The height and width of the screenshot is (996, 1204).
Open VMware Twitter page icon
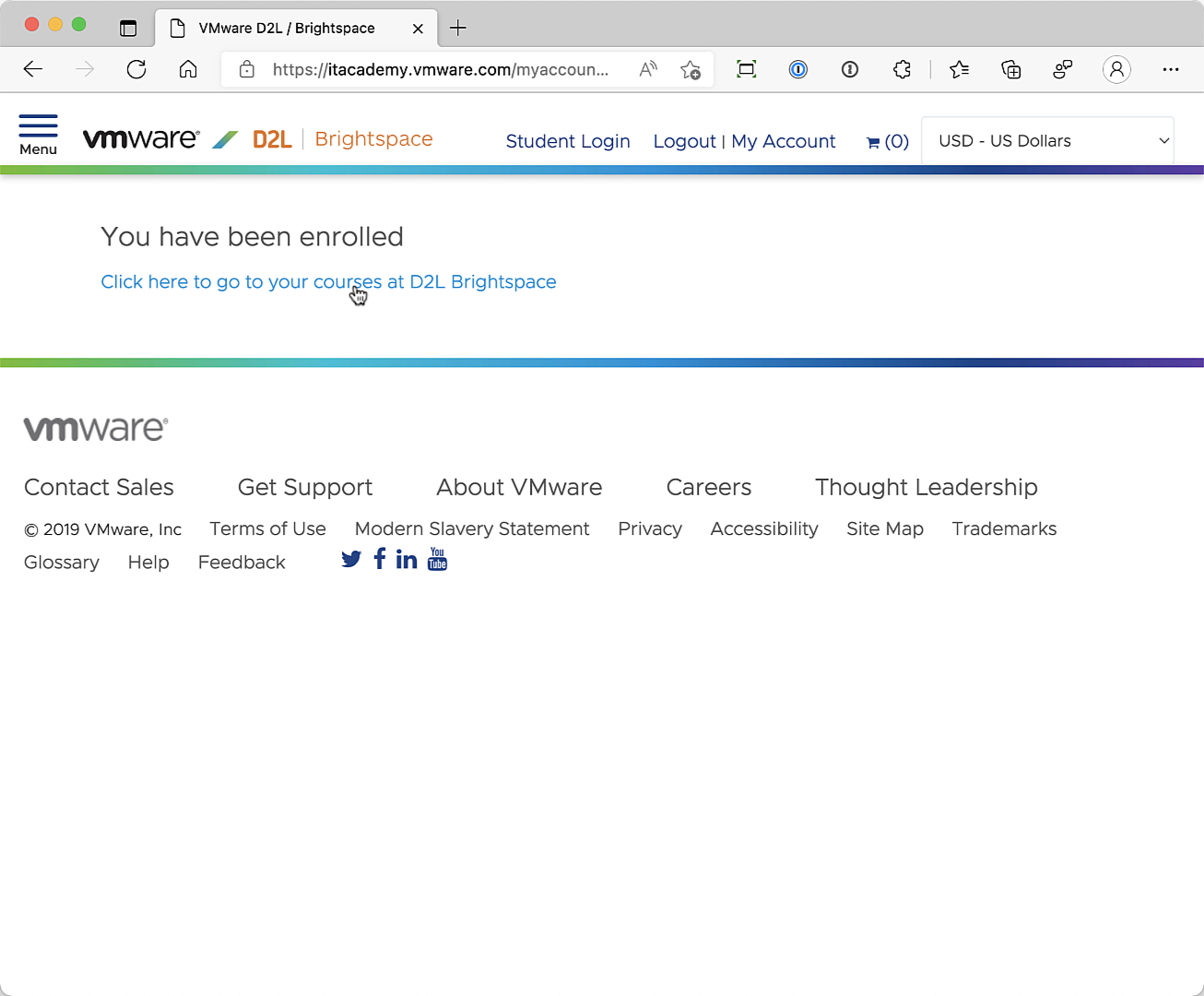coord(350,560)
